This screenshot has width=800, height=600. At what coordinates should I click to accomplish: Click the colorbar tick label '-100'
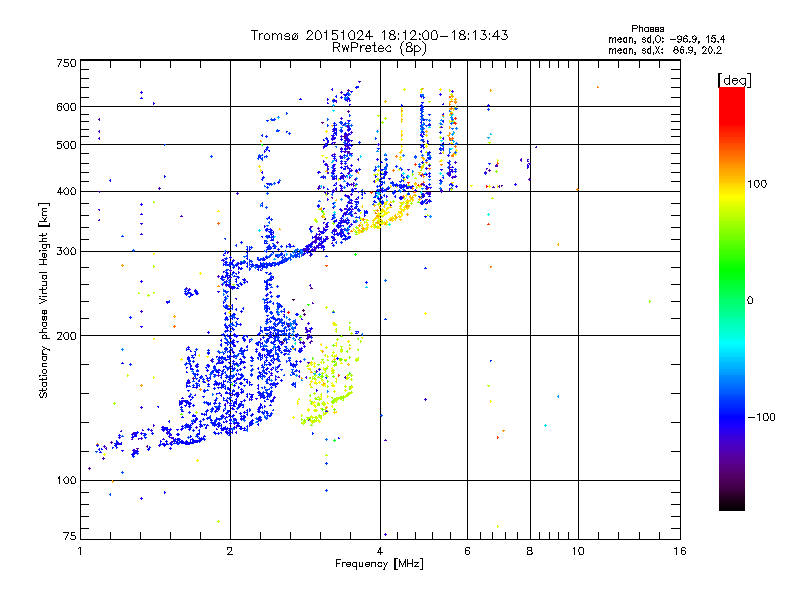click(x=761, y=417)
